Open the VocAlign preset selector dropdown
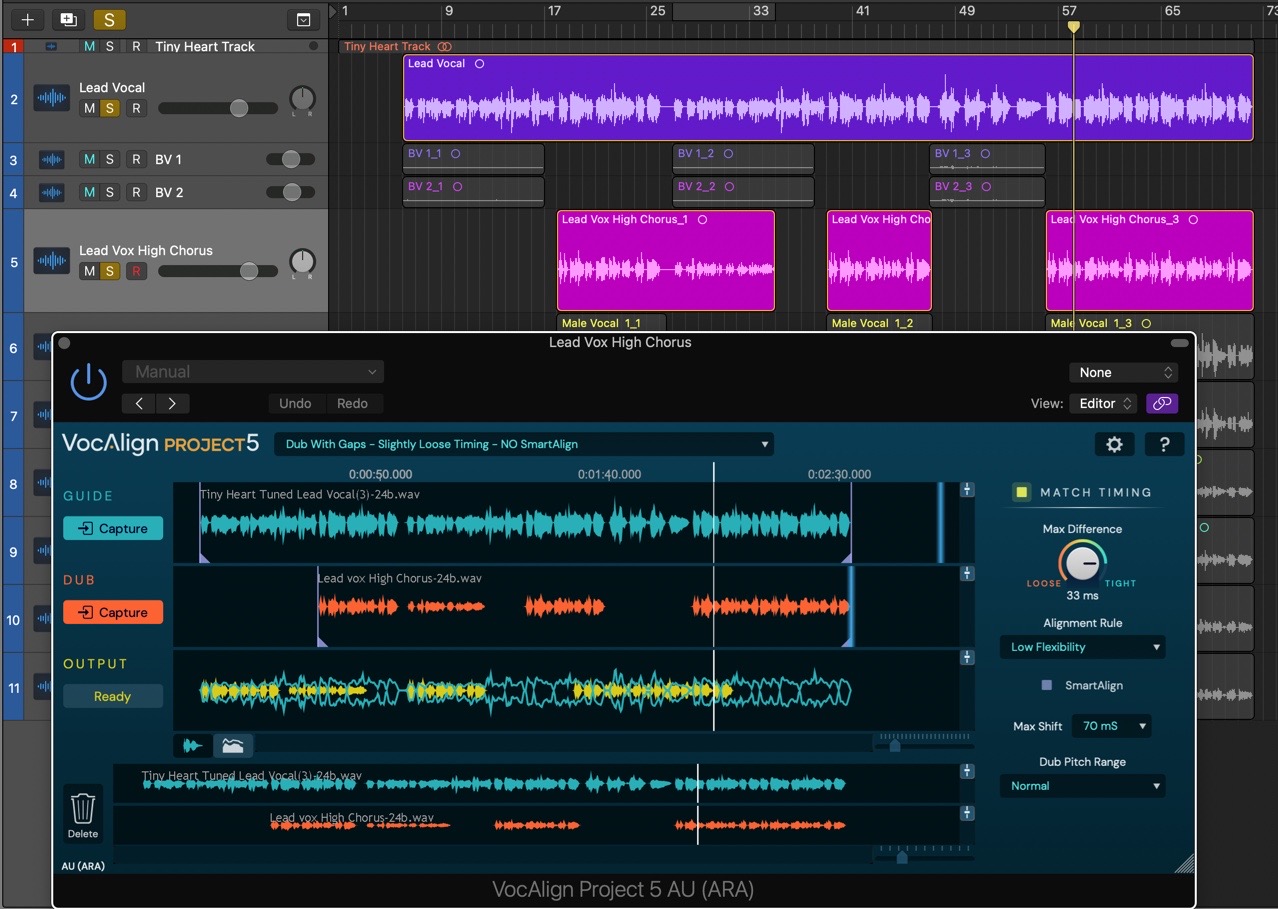Image resolution: width=1278 pixels, height=909 pixels. [x=524, y=444]
